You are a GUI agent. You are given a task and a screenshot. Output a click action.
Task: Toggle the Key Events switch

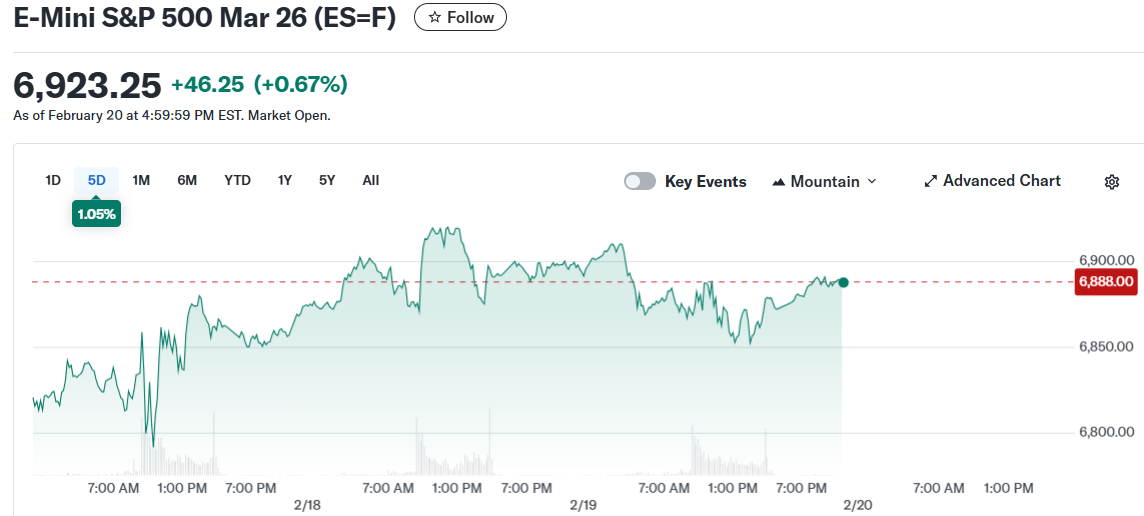pos(640,181)
